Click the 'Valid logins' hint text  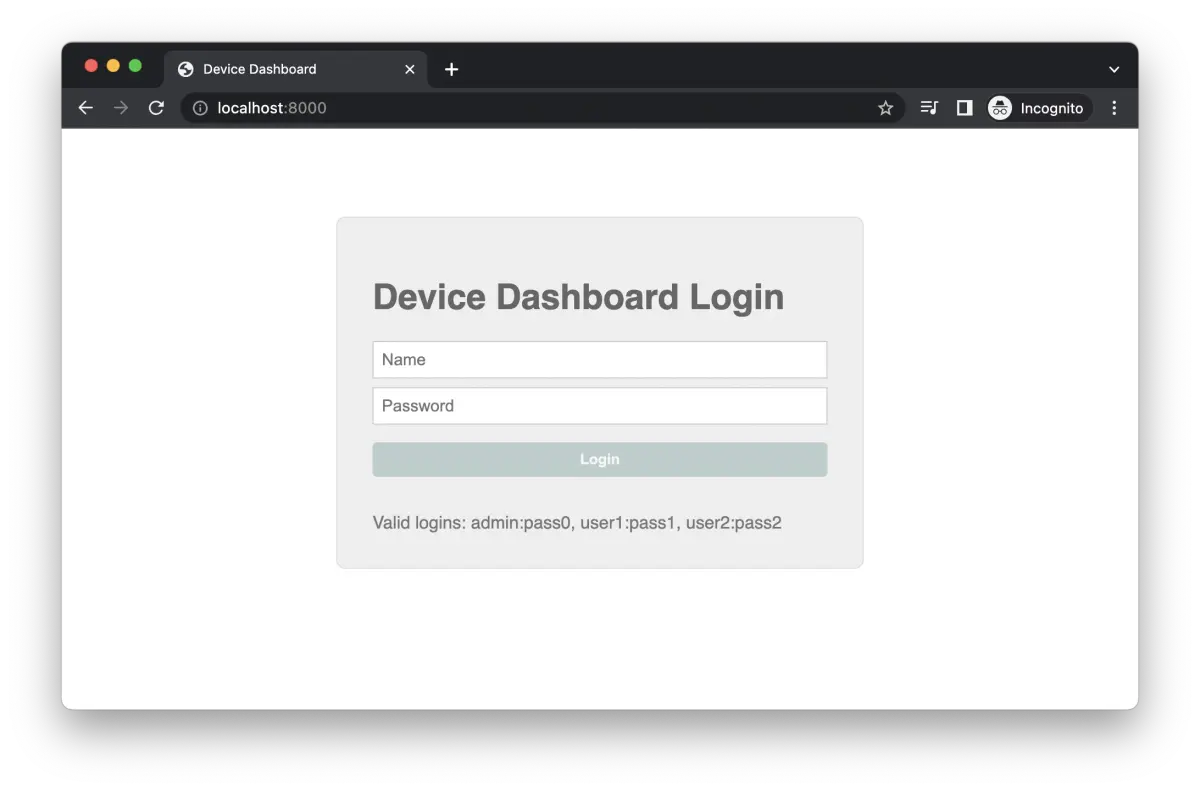point(577,522)
